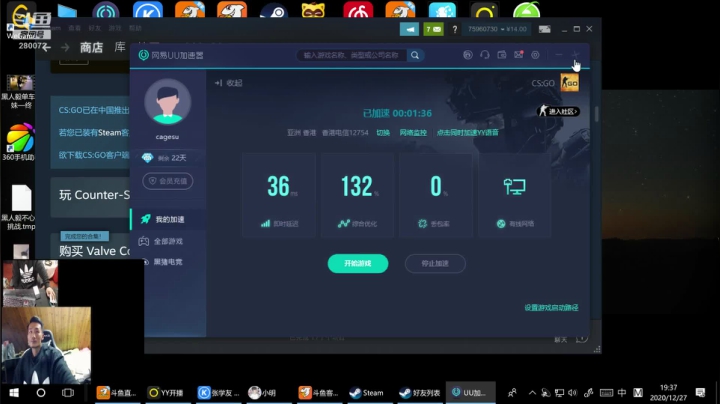Screen dimensions: 720x404
Task: Switch to UU加… taskbar button
Action: point(471,393)
